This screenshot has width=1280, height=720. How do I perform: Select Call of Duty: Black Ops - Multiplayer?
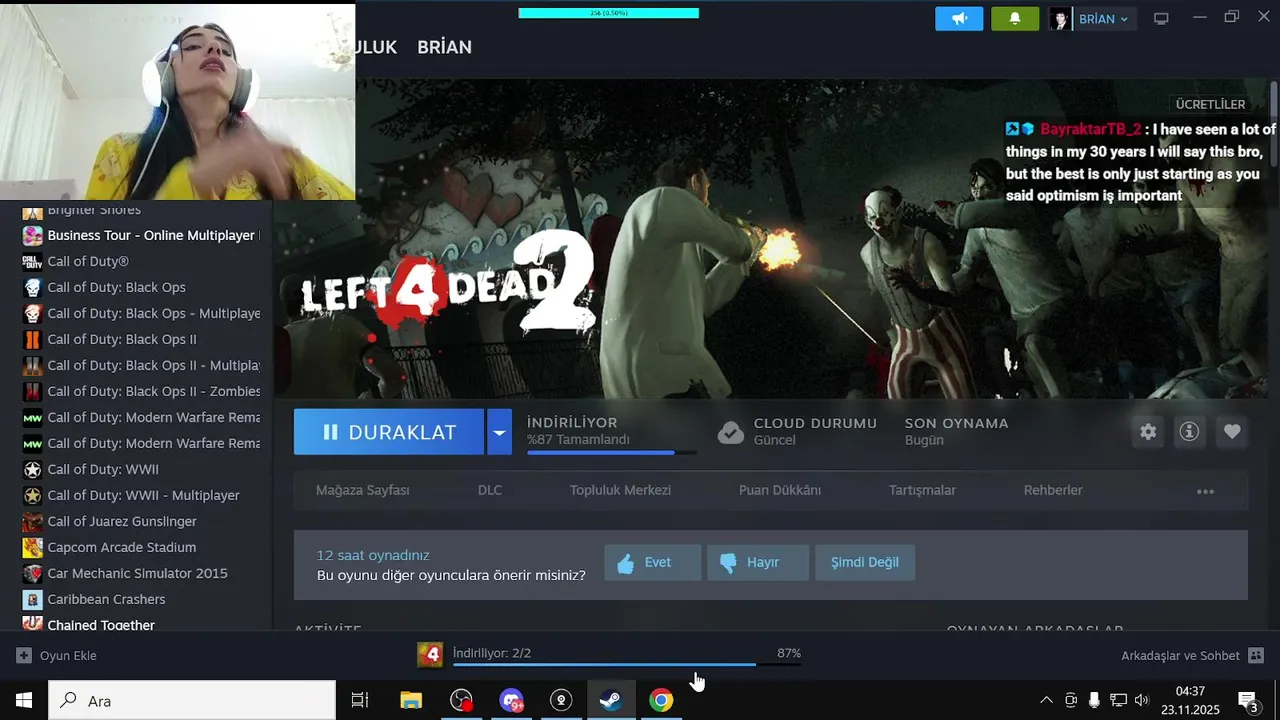point(153,313)
